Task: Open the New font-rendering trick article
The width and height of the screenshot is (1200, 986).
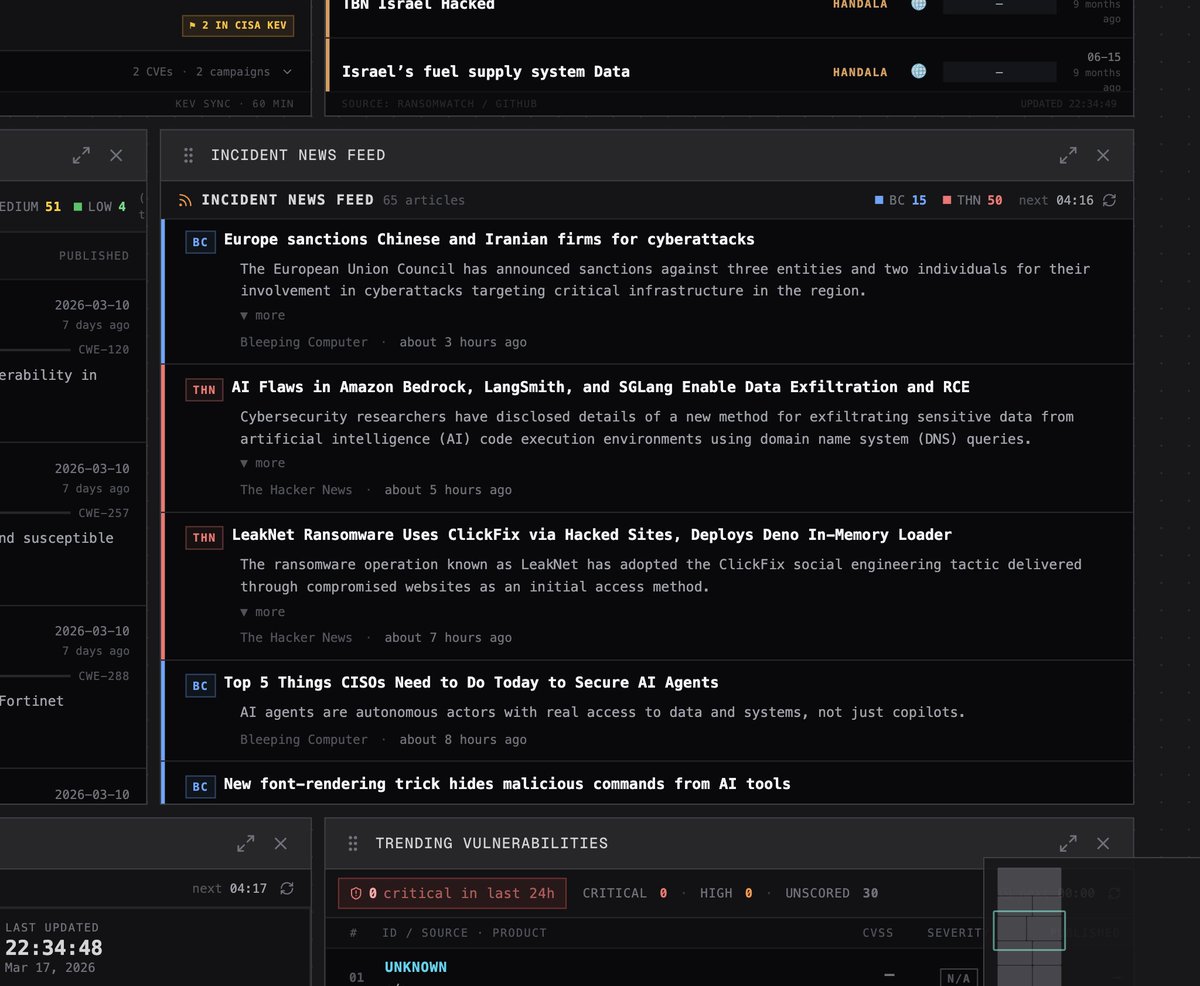Action: [507, 784]
